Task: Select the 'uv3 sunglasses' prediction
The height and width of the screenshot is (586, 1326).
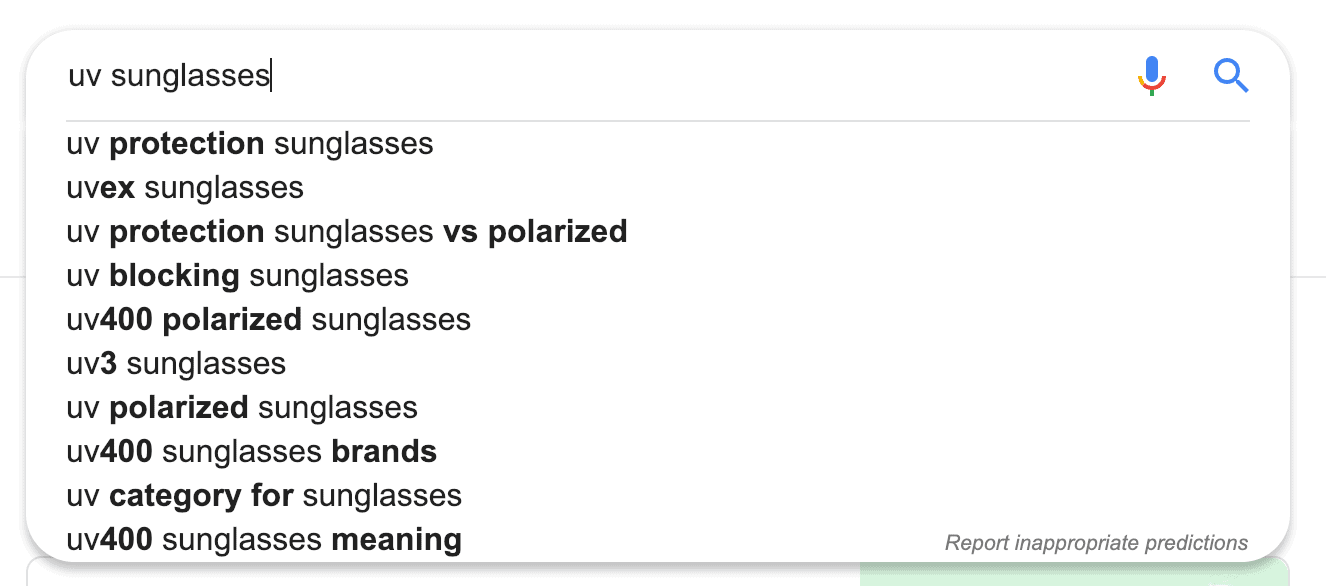Action: [x=175, y=363]
